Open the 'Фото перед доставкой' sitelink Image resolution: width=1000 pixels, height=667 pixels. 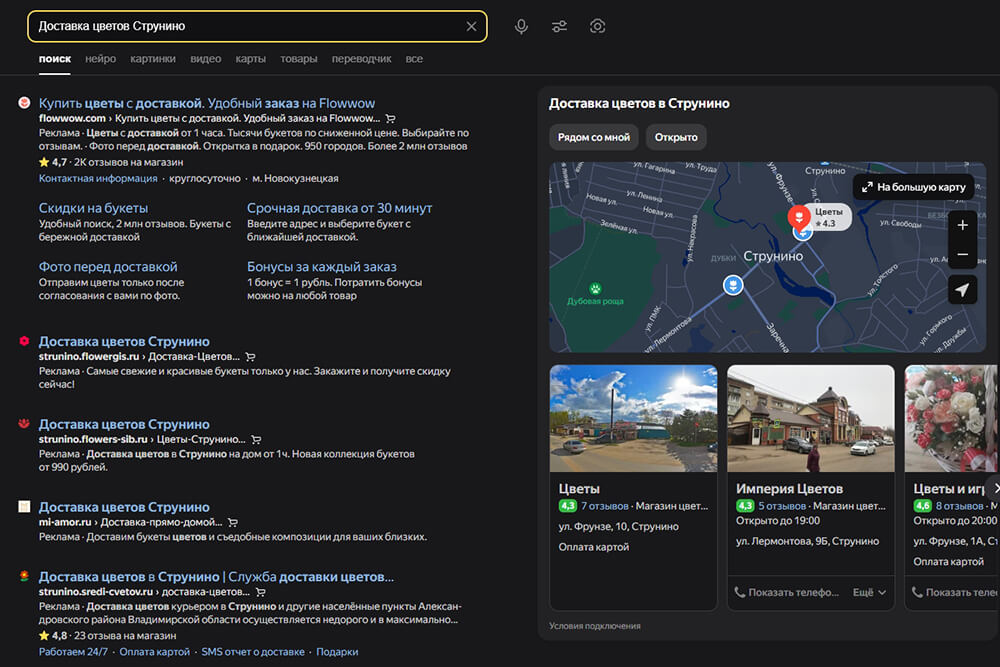108,267
